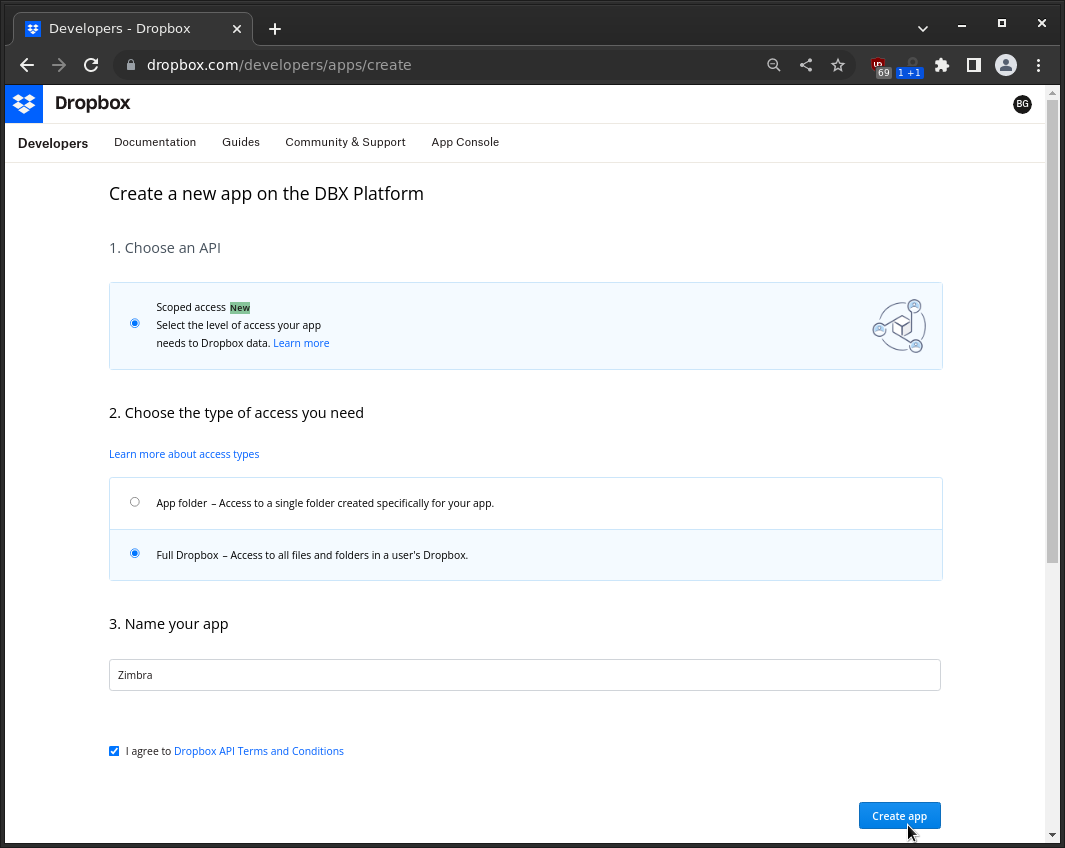1065x848 pixels.
Task: Click the green New badge
Action: 240,308
